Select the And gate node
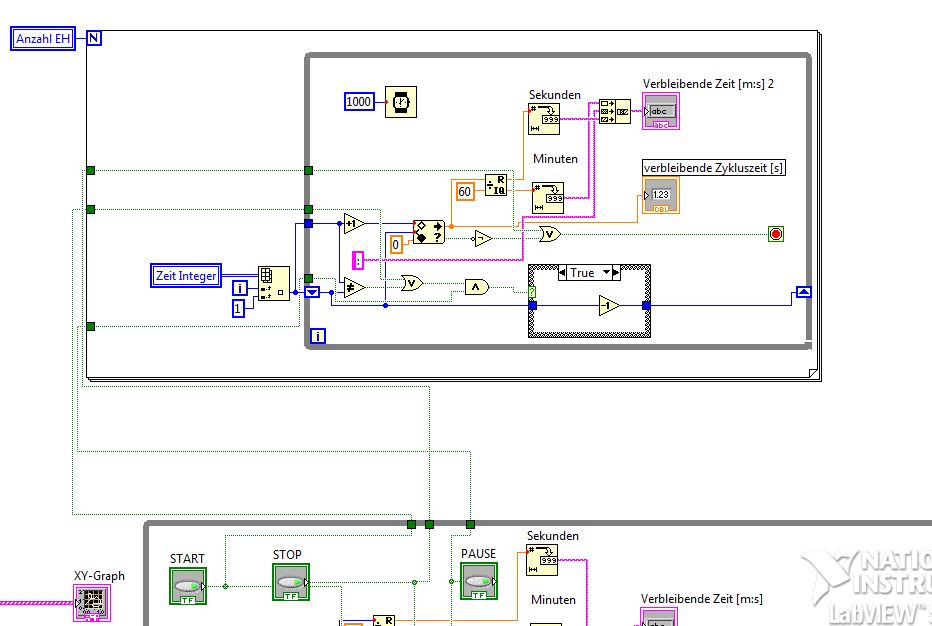The height and width of the screenshot is (626, 932). [x=477, y=287]
